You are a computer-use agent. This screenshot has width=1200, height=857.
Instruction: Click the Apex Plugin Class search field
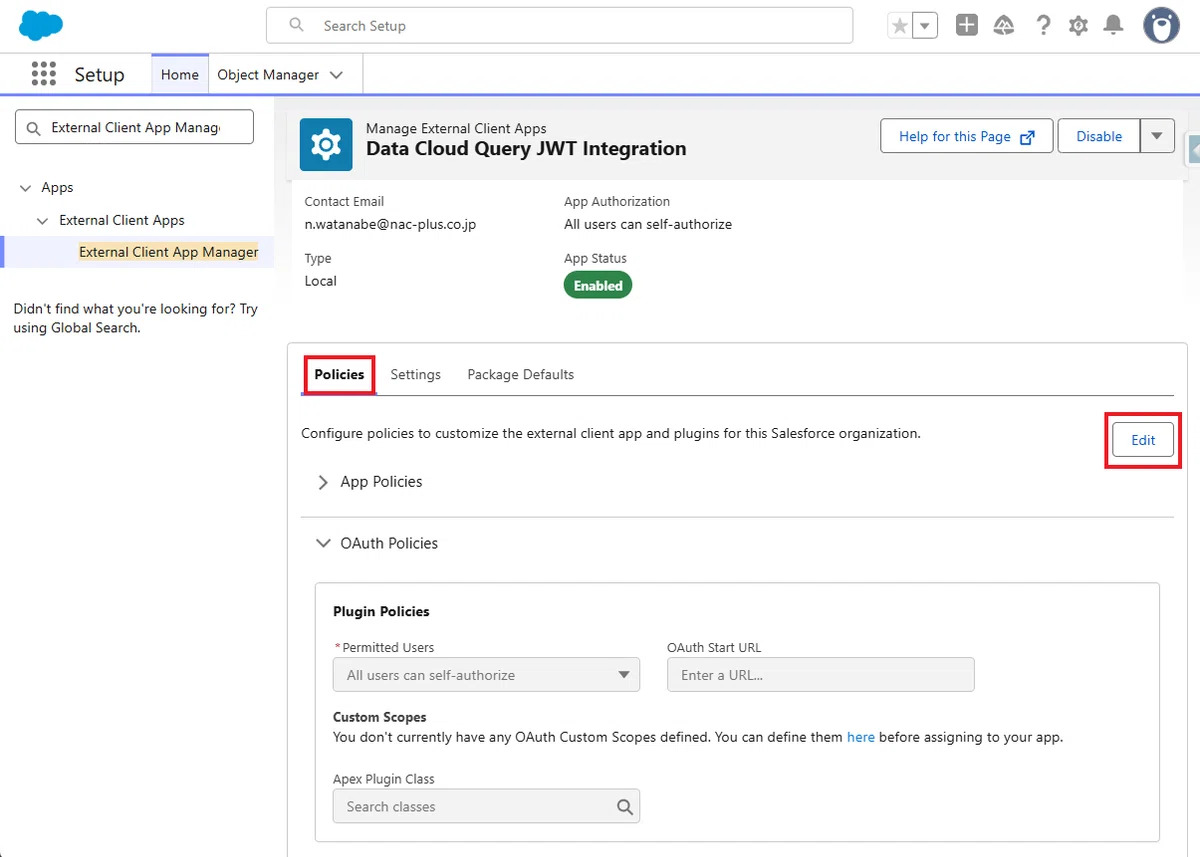pyautogui.click(x=486, y=806)
